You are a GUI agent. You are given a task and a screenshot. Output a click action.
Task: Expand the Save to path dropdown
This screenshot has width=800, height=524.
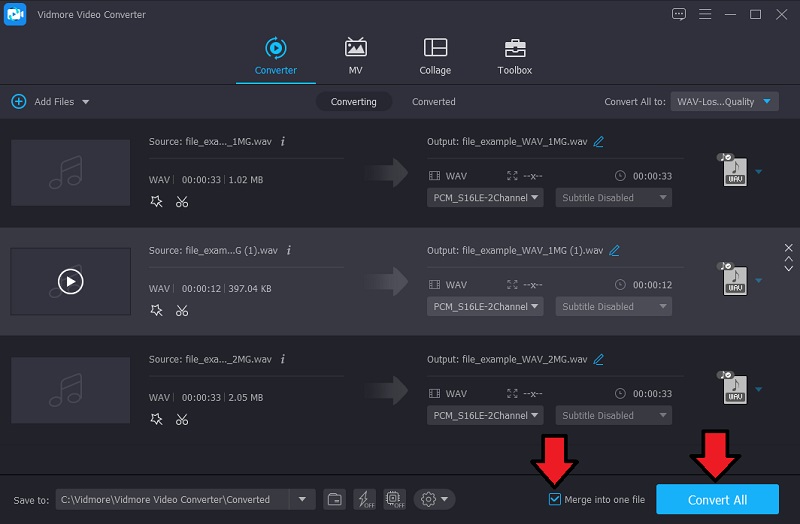[303, 499]
